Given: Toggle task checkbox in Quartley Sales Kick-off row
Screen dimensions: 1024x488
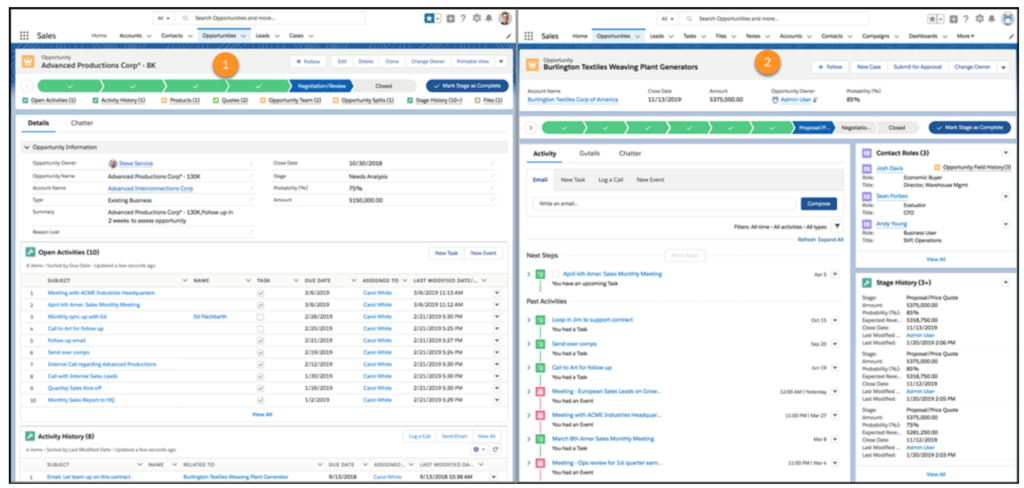Looking at the screenshot, I should 261,388.
